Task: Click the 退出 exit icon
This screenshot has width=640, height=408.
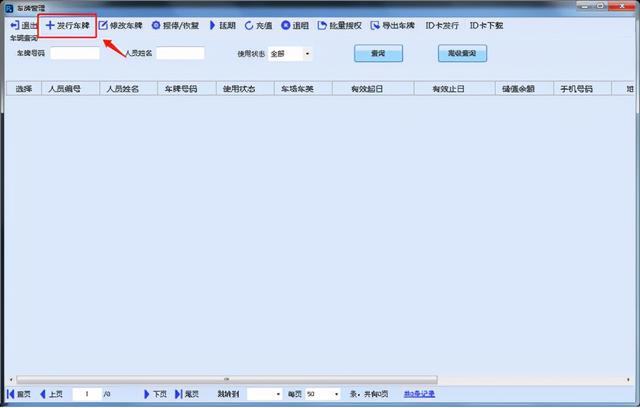Action: 13,25
